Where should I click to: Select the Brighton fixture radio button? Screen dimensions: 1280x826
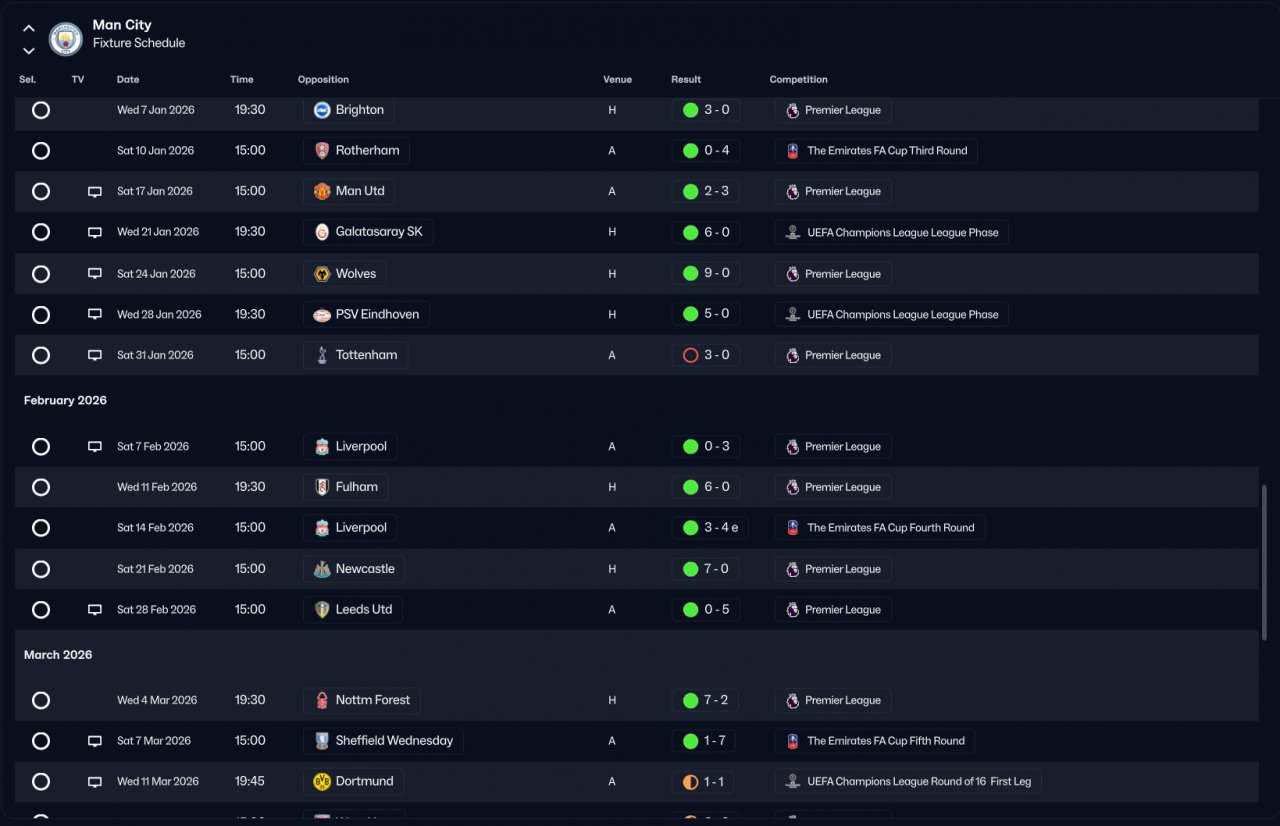click(41, 110)
